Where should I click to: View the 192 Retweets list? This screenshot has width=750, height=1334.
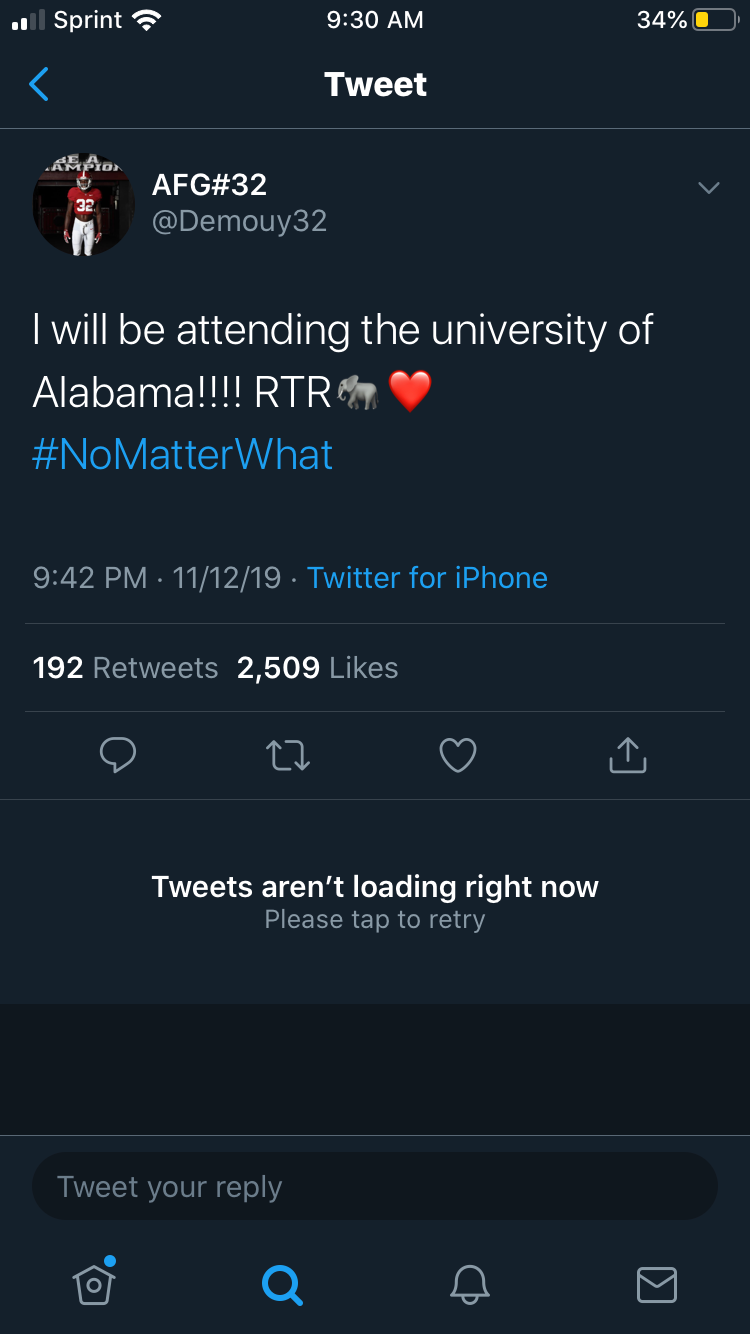tap(125, 668)
